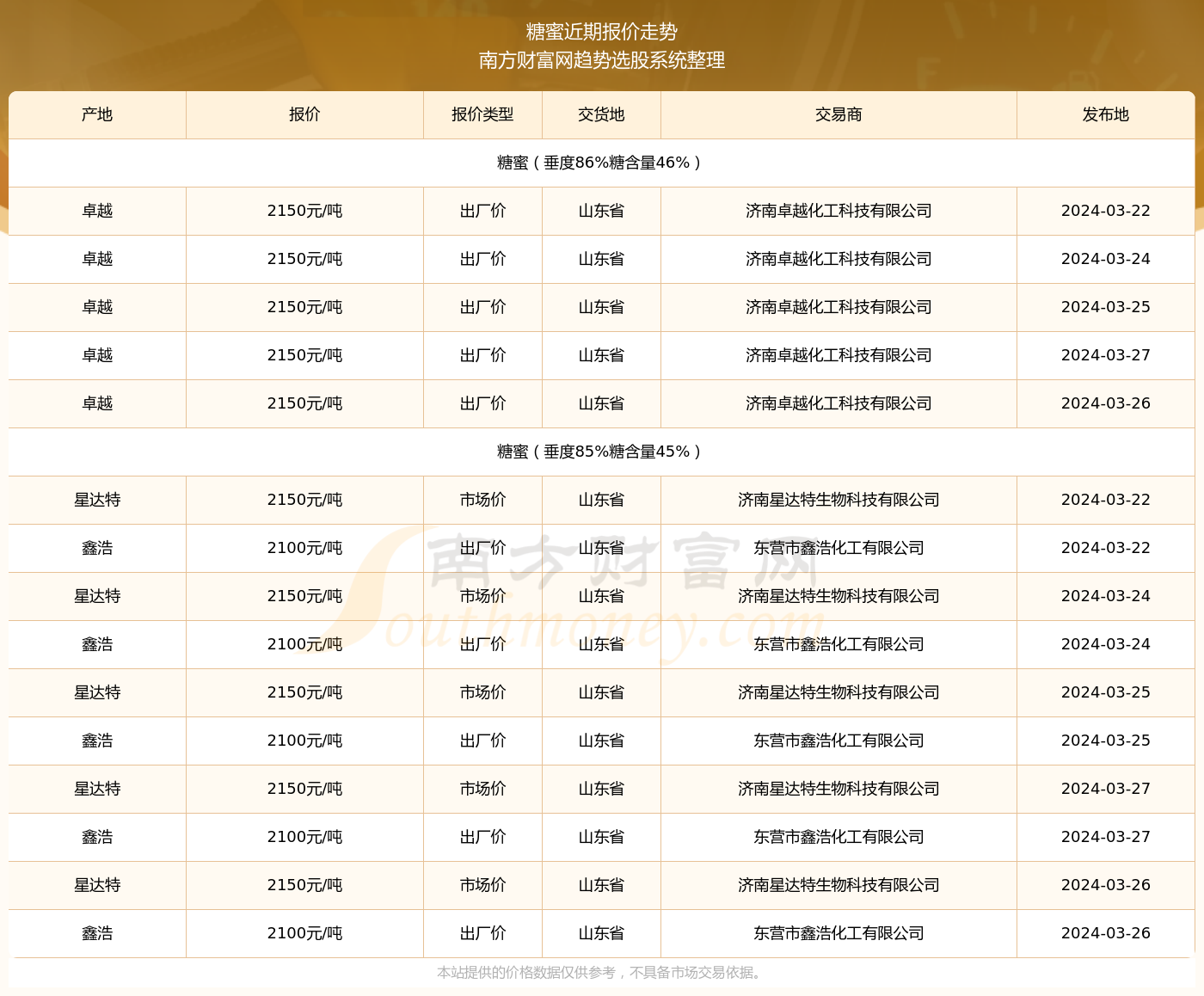Viewport: 1204px width, 996px height.
Task: Click 星达特 in the 2024-03-22 row
Action: 97,500
